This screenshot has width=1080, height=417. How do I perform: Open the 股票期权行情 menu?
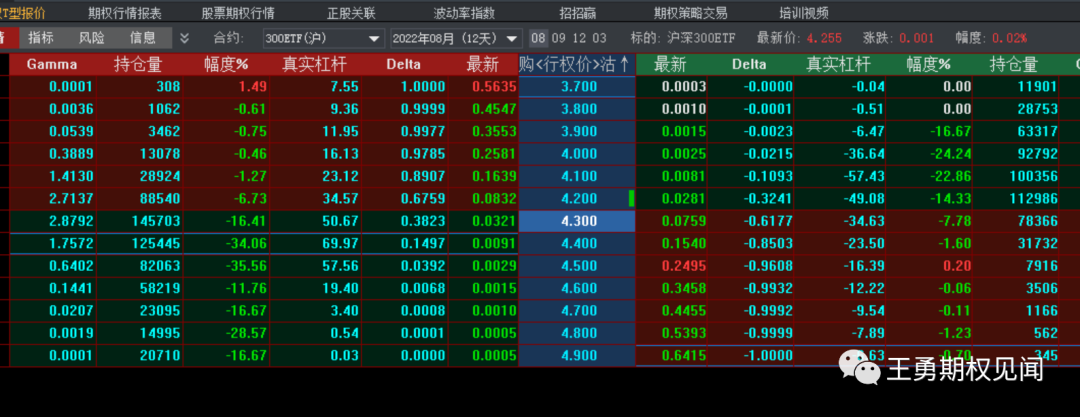pyautogui.click(x=238, y=13)
